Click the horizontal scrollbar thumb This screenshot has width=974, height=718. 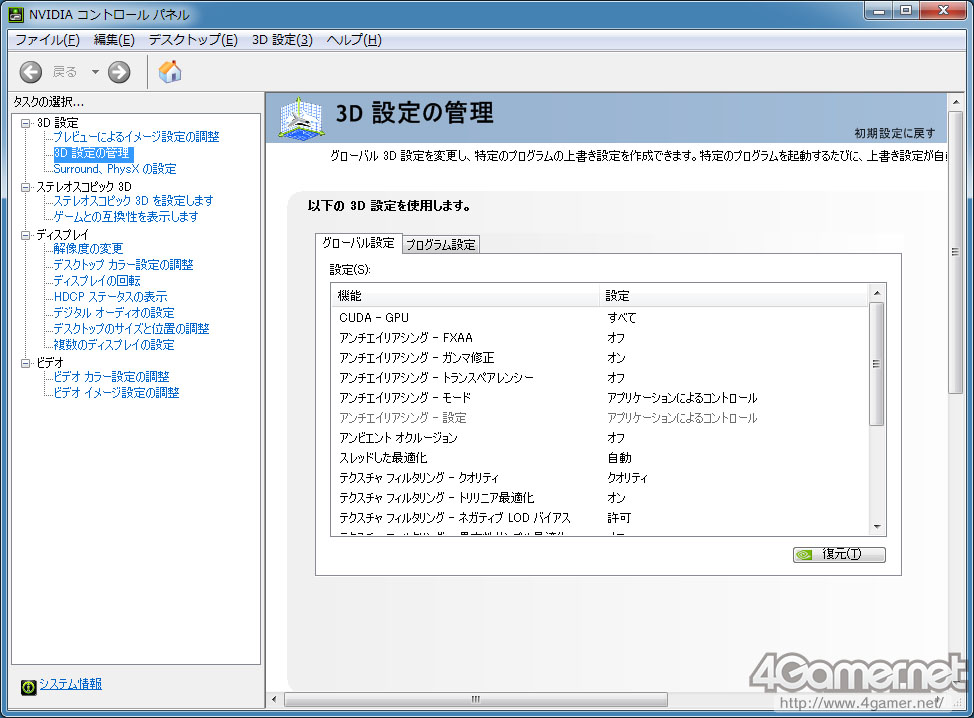[476, 700]
